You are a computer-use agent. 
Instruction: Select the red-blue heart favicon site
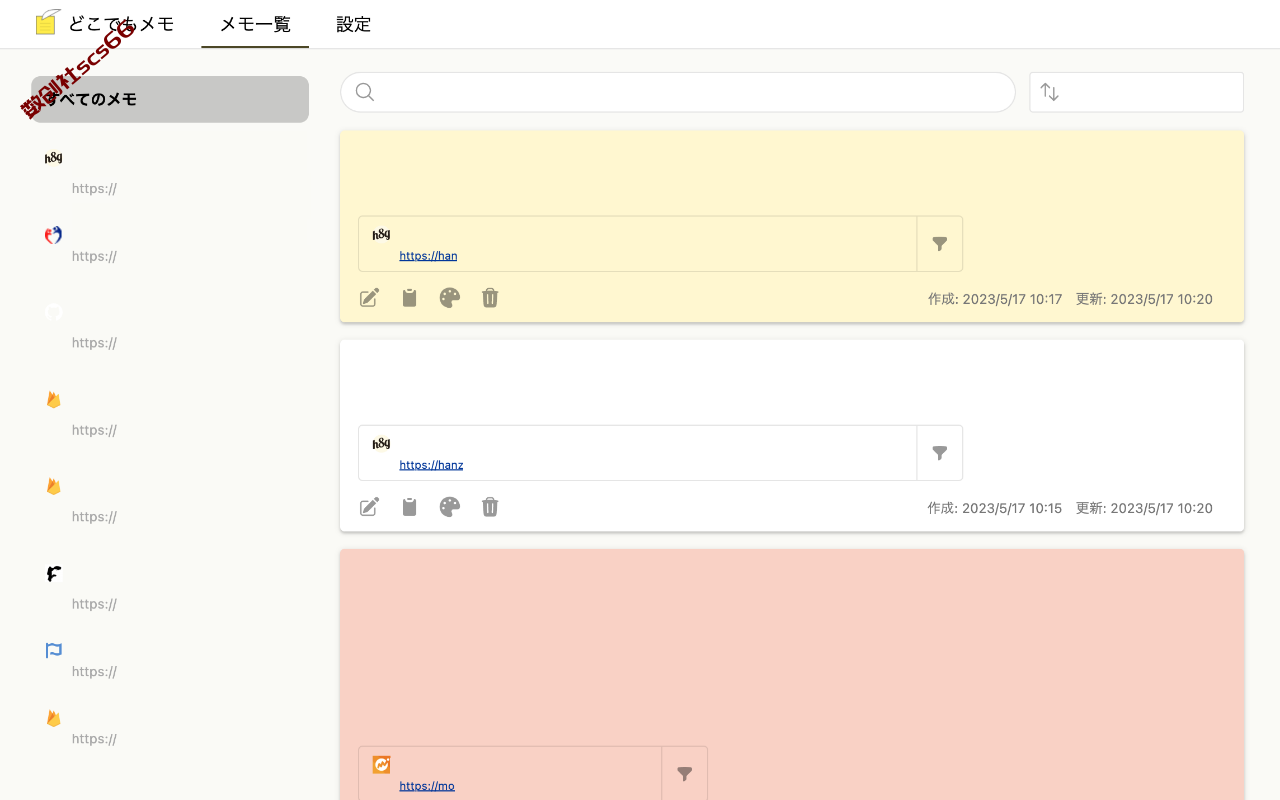[x=170, y=245]
